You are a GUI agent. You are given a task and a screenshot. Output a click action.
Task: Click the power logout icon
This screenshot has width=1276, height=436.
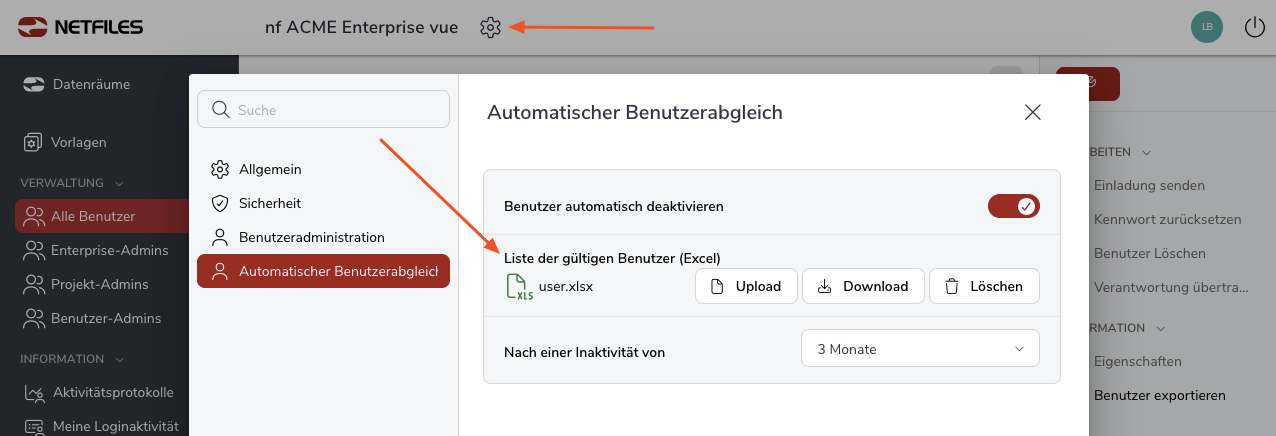1254,27
